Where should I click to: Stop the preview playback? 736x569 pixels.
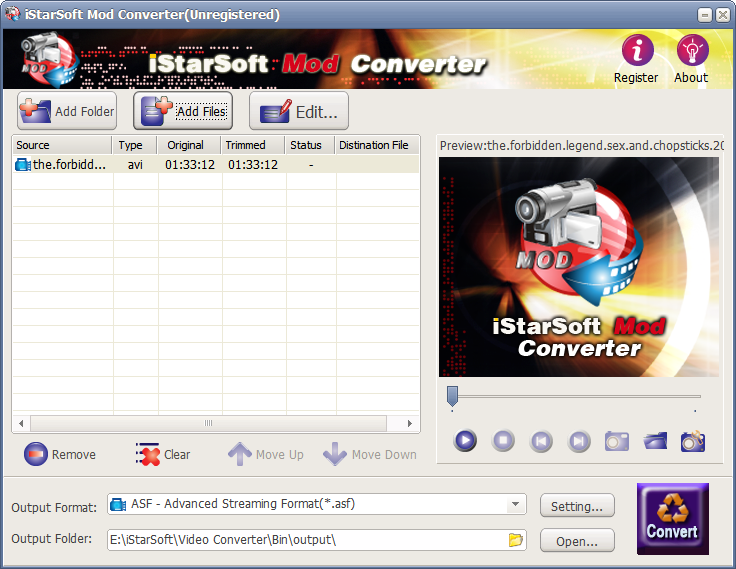(x=503, y=441)
